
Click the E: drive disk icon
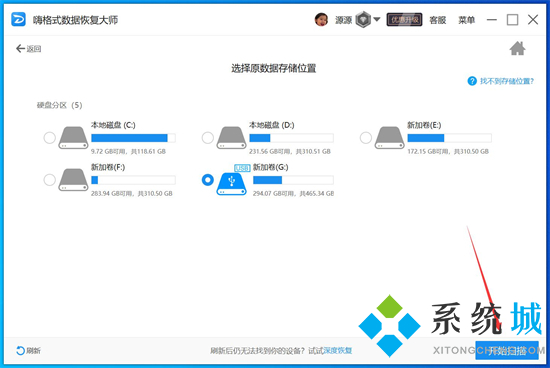coord(390,138)
